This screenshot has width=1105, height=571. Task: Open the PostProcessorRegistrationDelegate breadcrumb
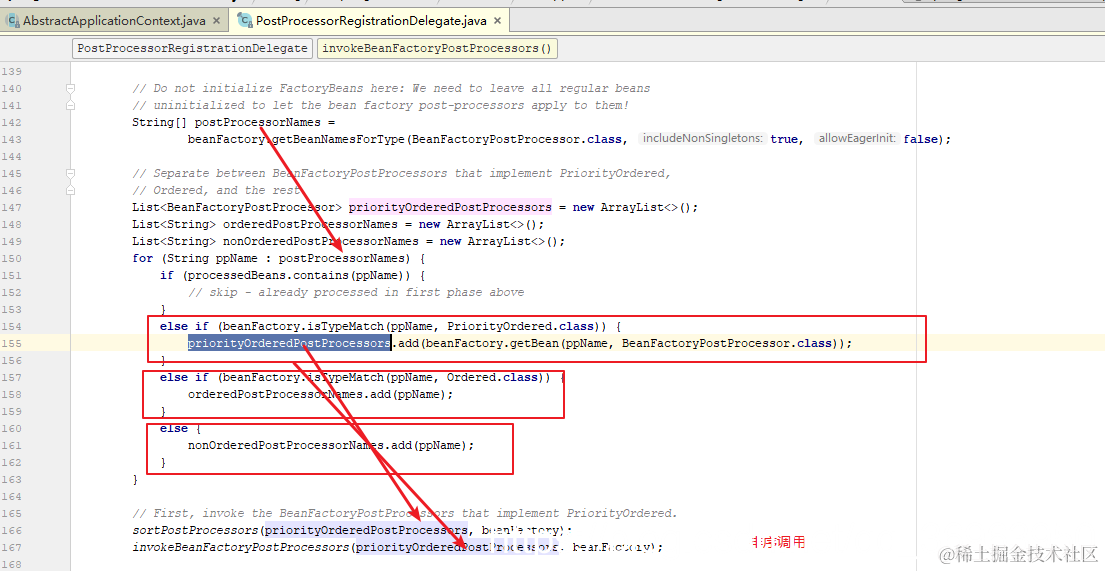192,48
